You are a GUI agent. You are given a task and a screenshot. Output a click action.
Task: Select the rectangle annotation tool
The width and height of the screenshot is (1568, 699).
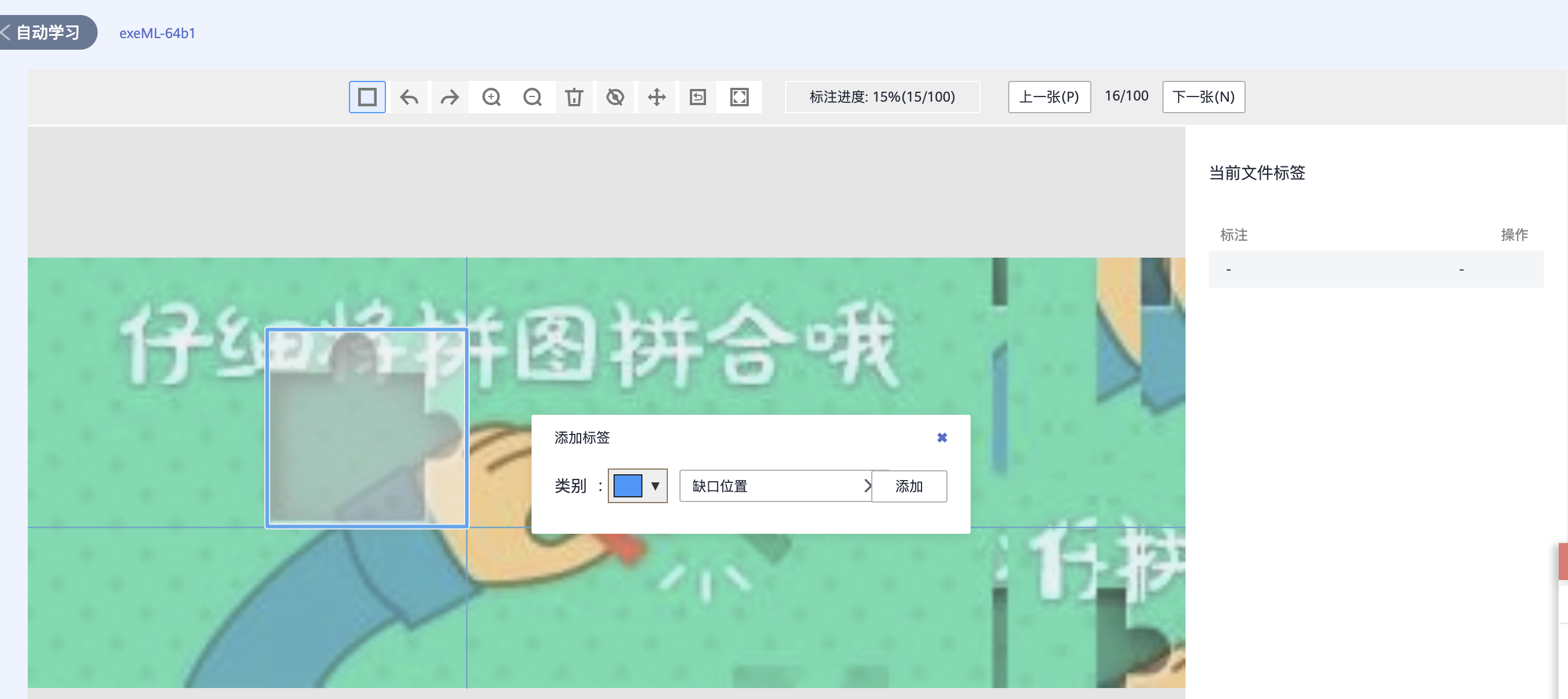pyautogui.click(x=367, y=97)
